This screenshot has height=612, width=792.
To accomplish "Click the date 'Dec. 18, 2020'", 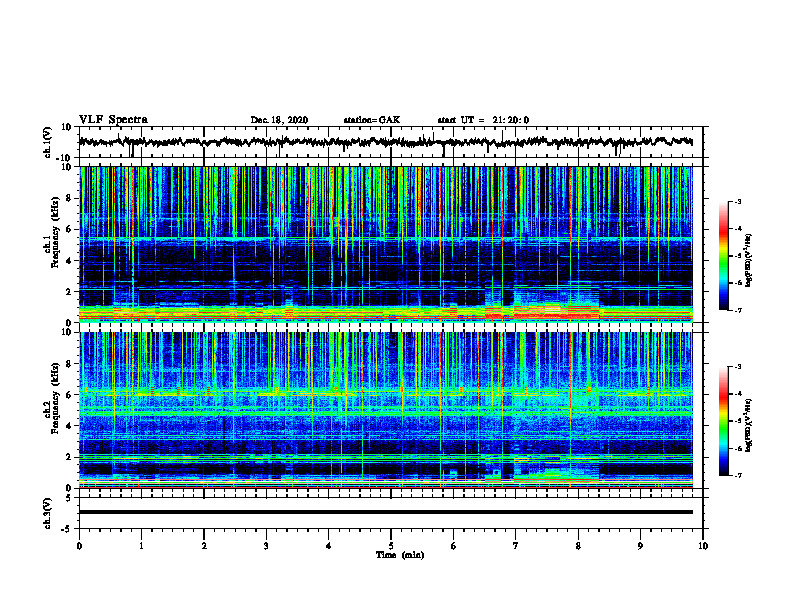I will 279,120.
